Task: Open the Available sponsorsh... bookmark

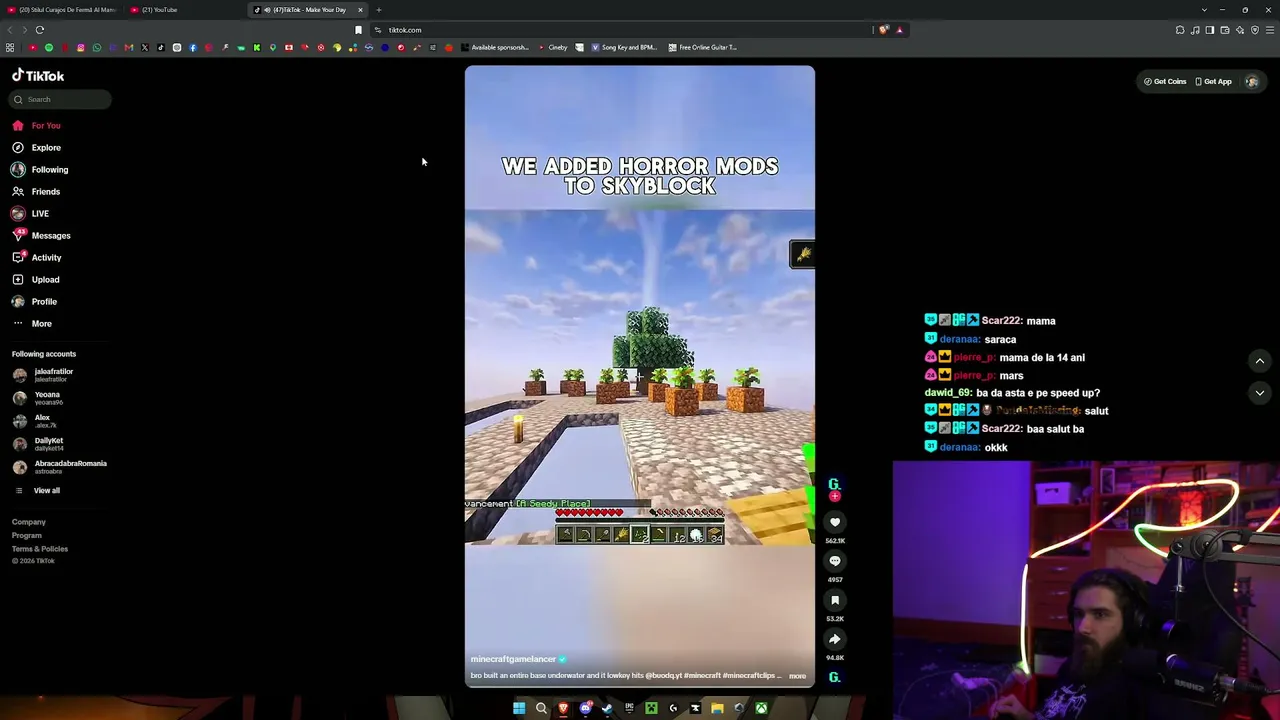Action: tap(494, 47)
